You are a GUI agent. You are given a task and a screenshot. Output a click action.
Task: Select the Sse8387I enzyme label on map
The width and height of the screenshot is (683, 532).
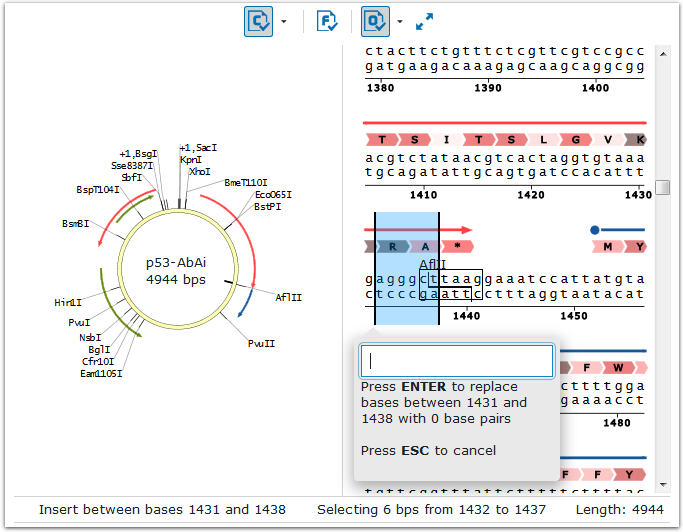click(132, 166)
